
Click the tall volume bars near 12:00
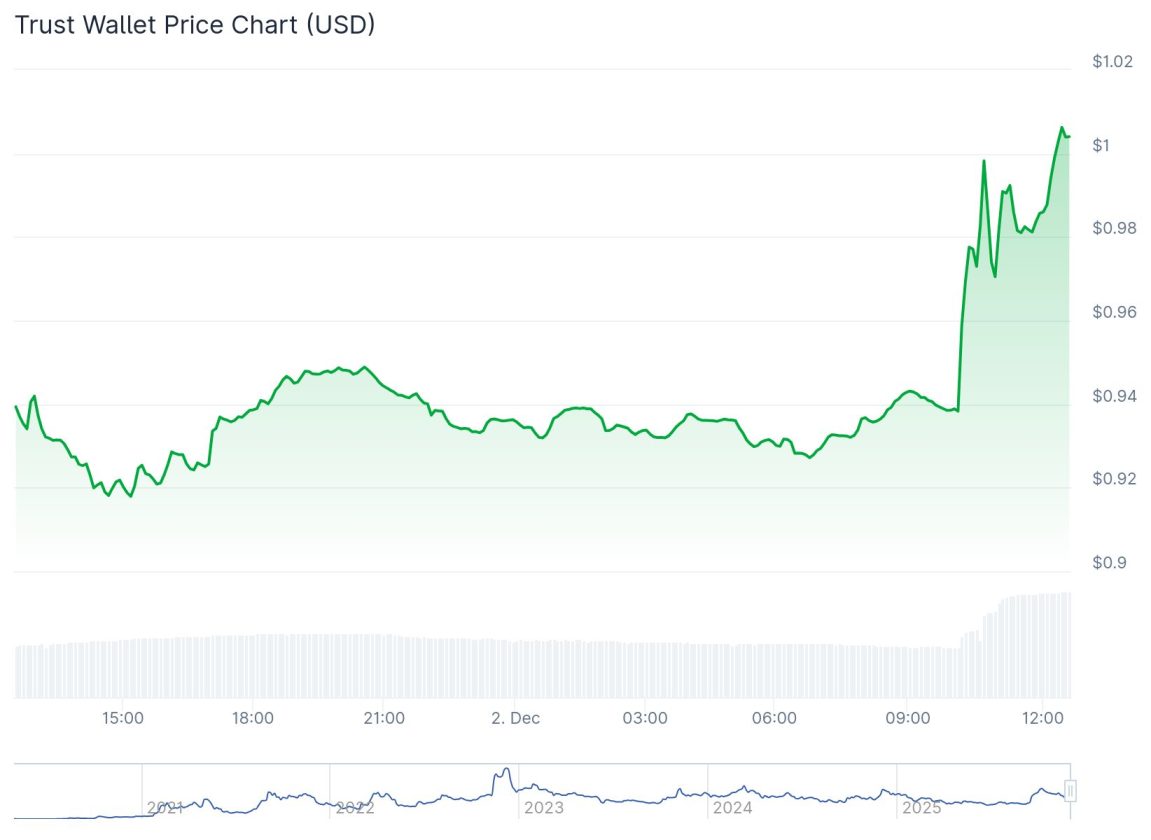tap(1040, 645)
